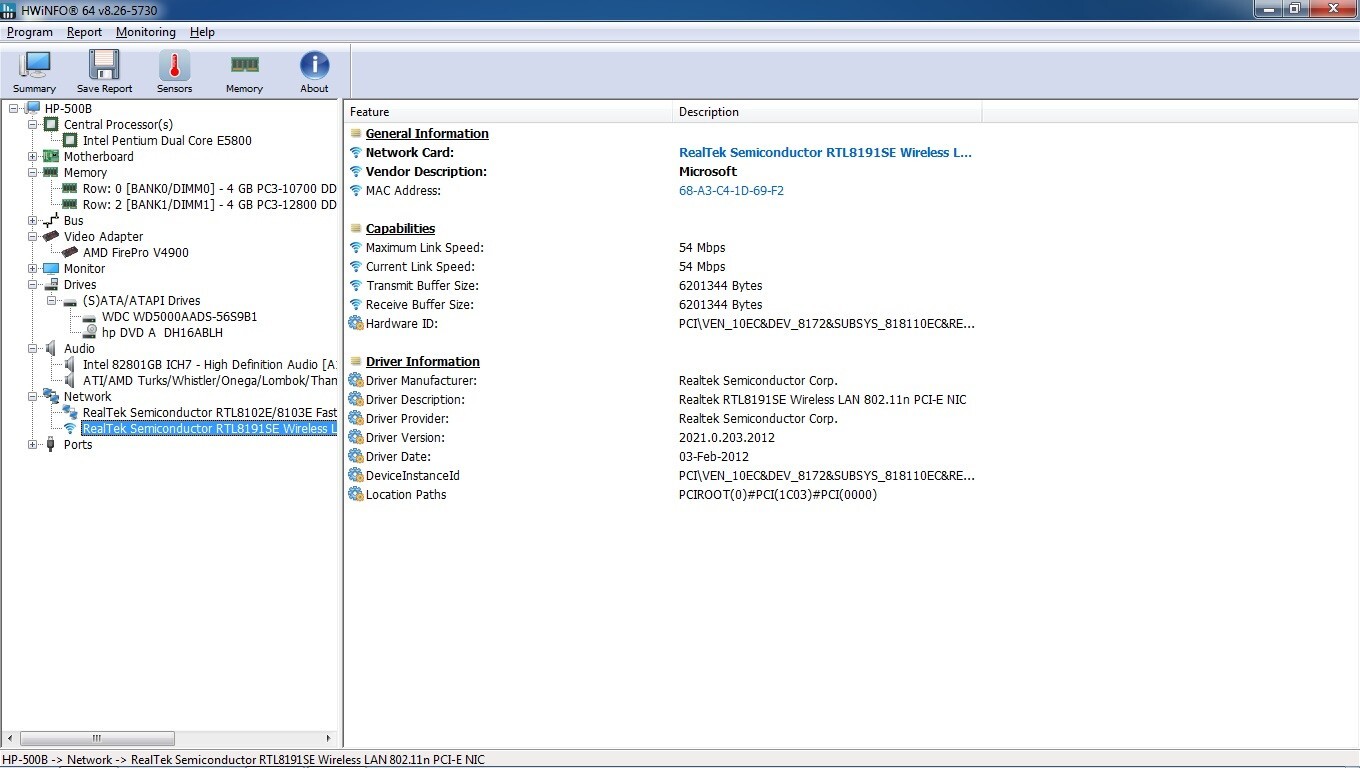Click the Description column header
The height and width of the screenshot is (768, 1360).
click(827, 112)
